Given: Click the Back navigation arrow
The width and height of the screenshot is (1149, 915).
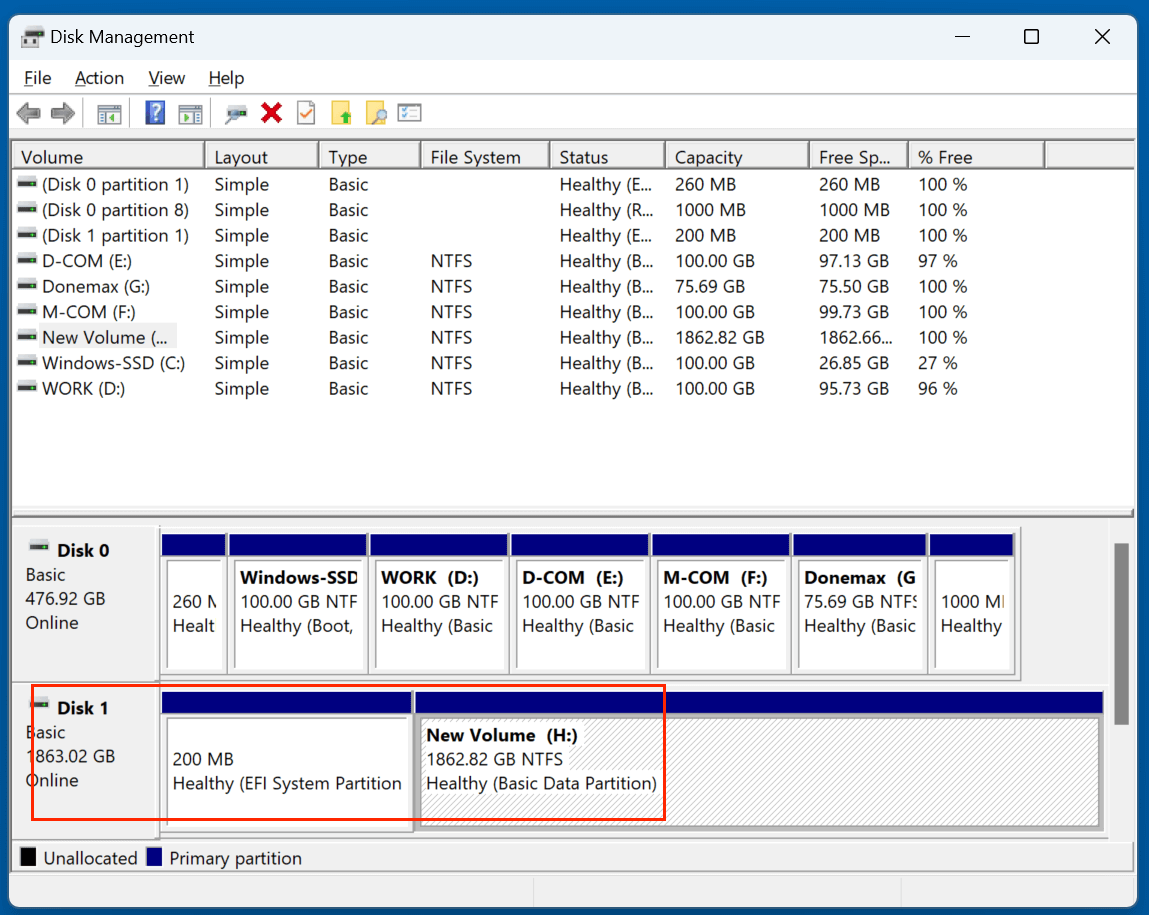Looking at the screenshot, I should [x=28, y=112].
